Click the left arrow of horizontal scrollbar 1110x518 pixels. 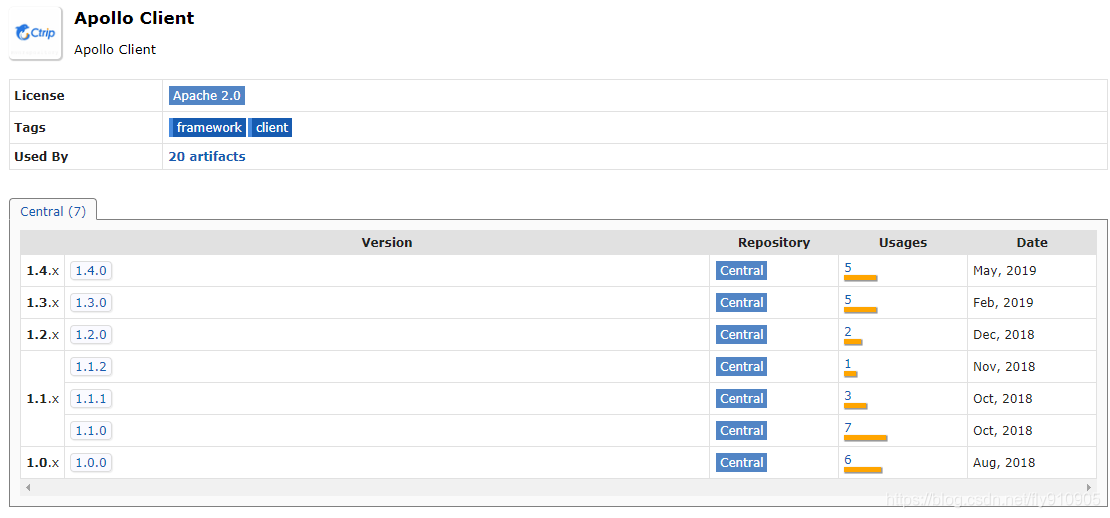(x=28, y=487)
